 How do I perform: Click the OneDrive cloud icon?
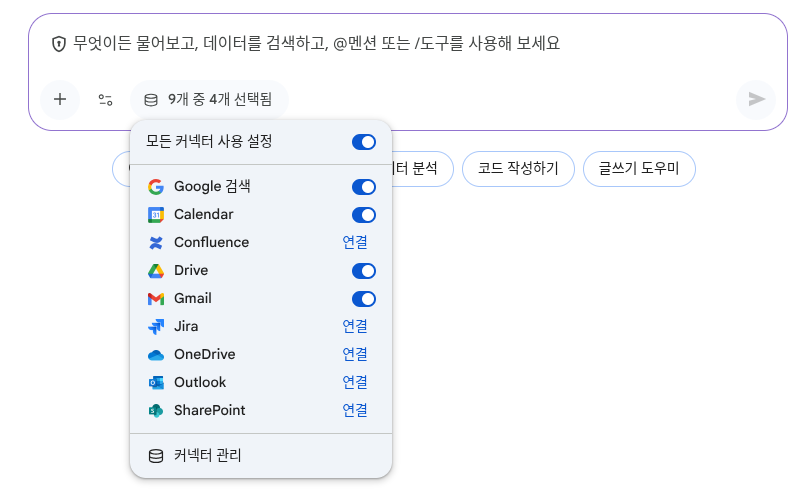[155, 355]
